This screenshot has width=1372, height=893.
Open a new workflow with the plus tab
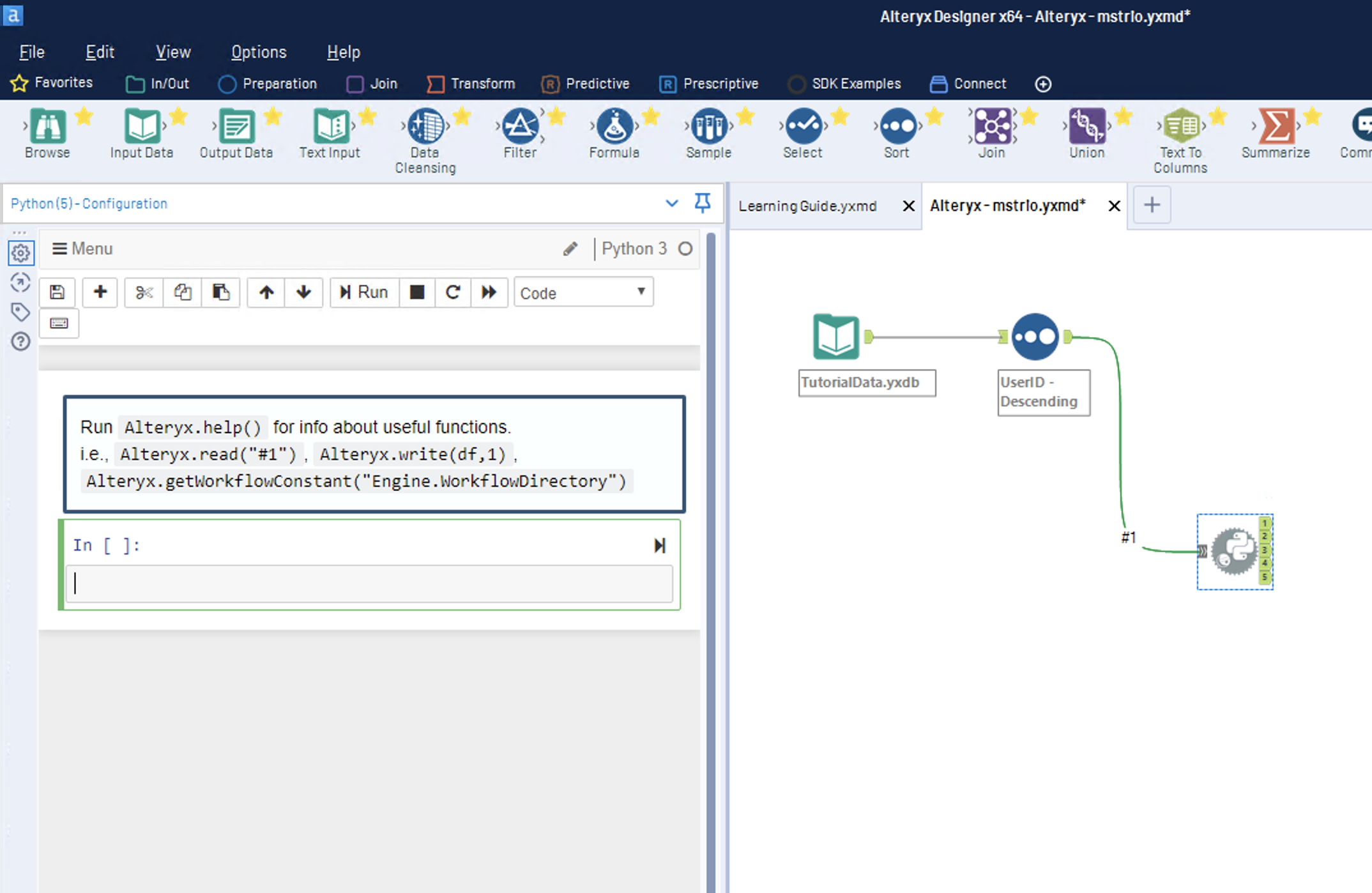(x=1152, y=204)
